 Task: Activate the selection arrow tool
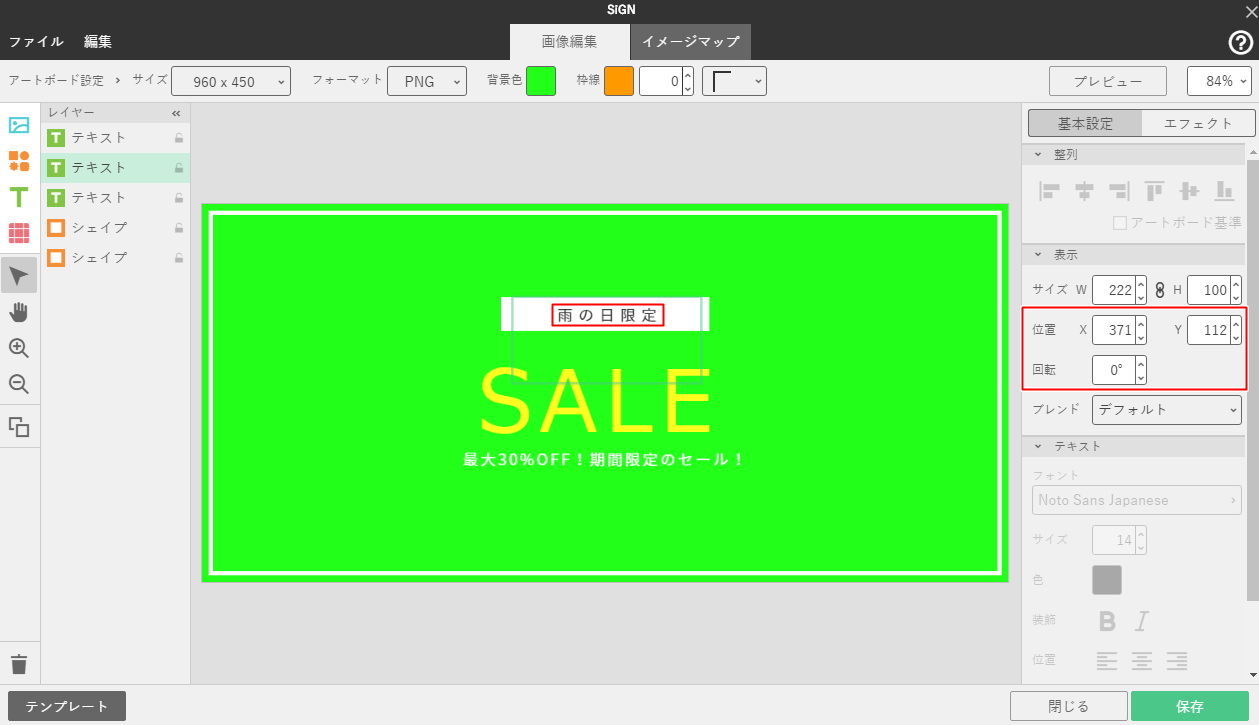(x=19, y=275)
